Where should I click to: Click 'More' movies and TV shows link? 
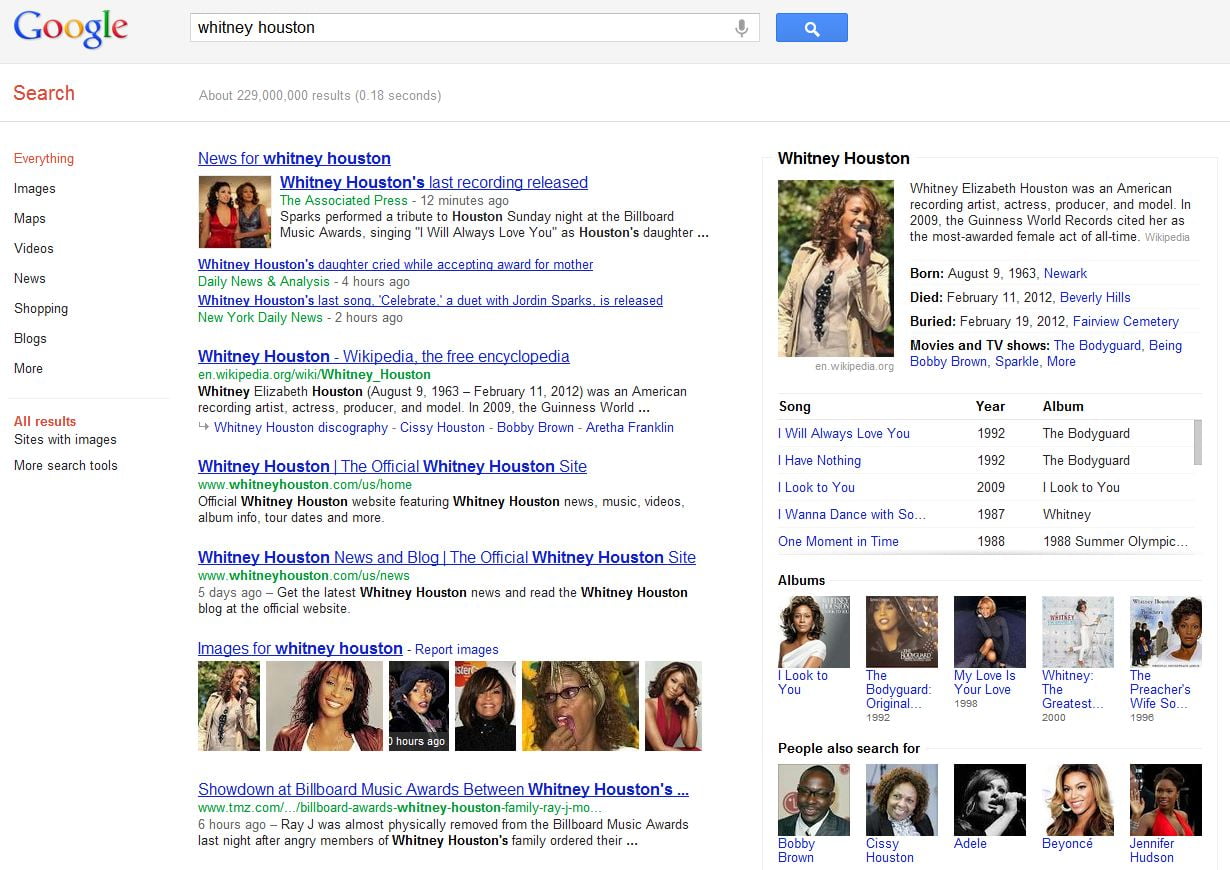tap(1061, 361)
